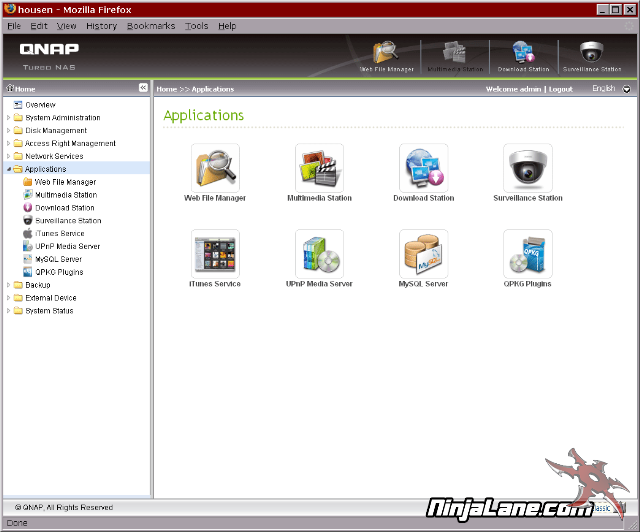The width and height of the screenshot is (640, 532).
Task: Select Surveillance Station in sidebar tree
Action: (68, 220)
